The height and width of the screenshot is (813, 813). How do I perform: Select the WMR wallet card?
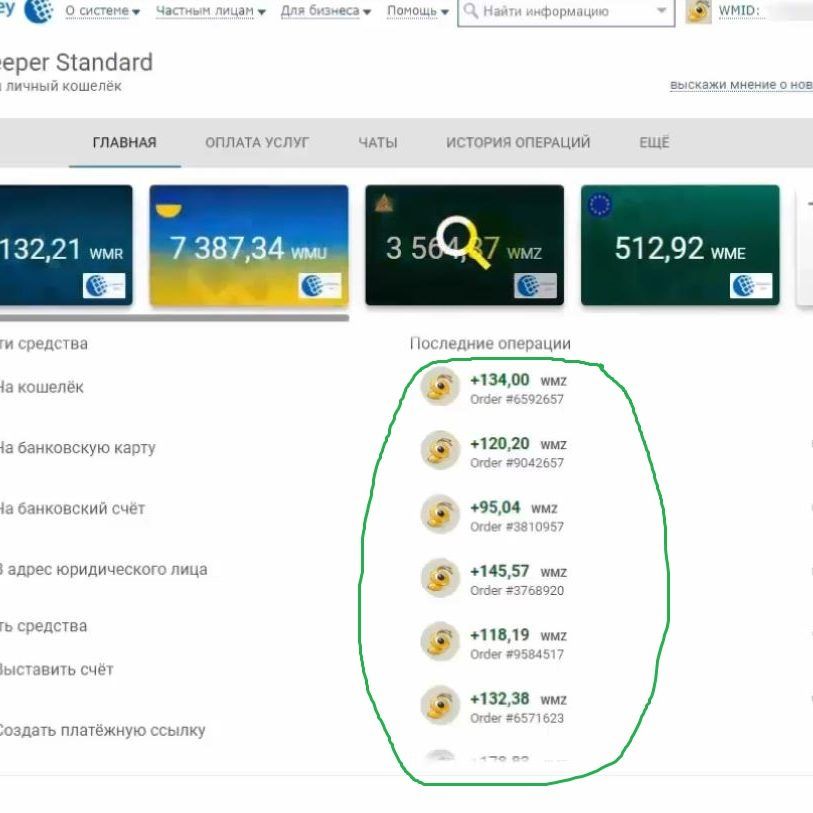66,245
